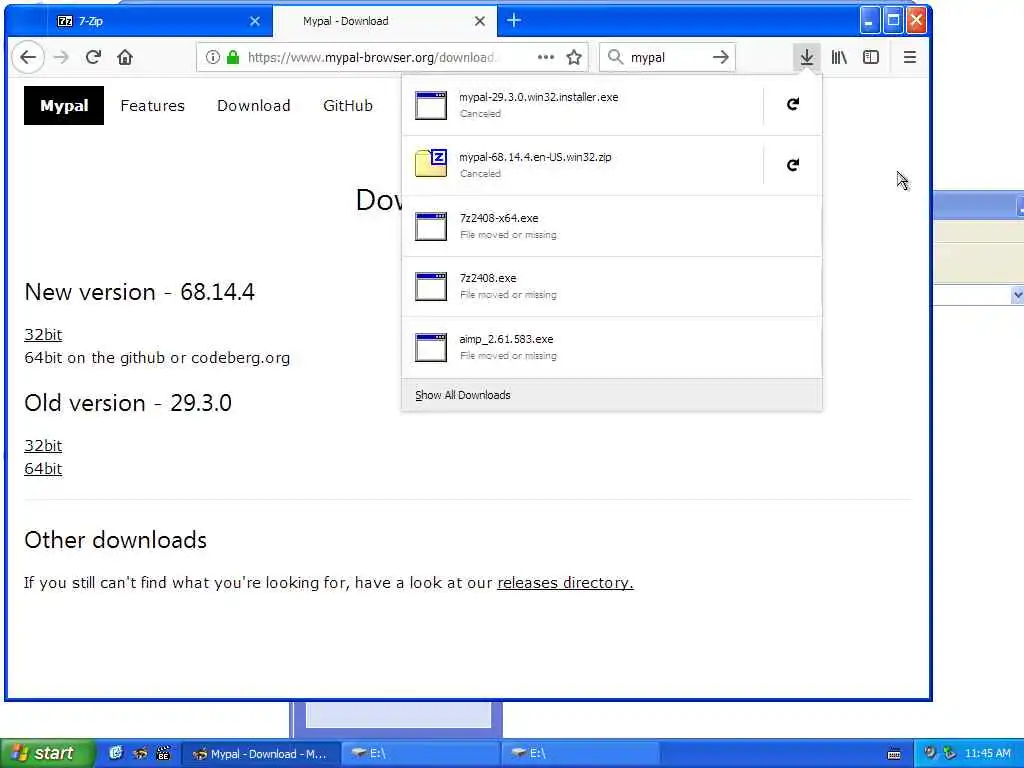Click Show All Downloads
The height and width of the screenshot is (768, 1024).
463,395
